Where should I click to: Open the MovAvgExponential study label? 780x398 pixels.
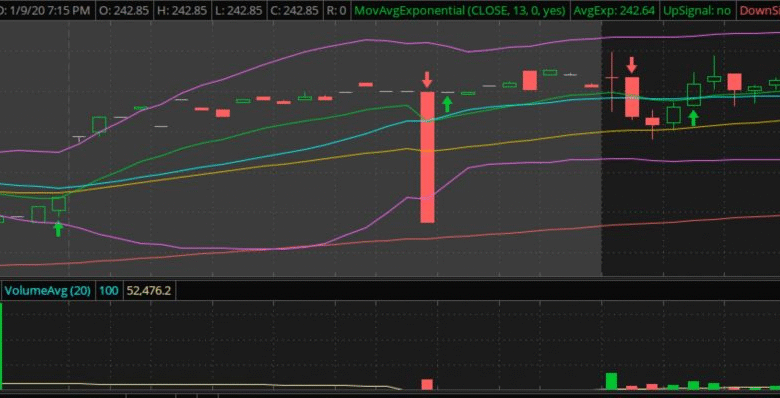[461, 11]
